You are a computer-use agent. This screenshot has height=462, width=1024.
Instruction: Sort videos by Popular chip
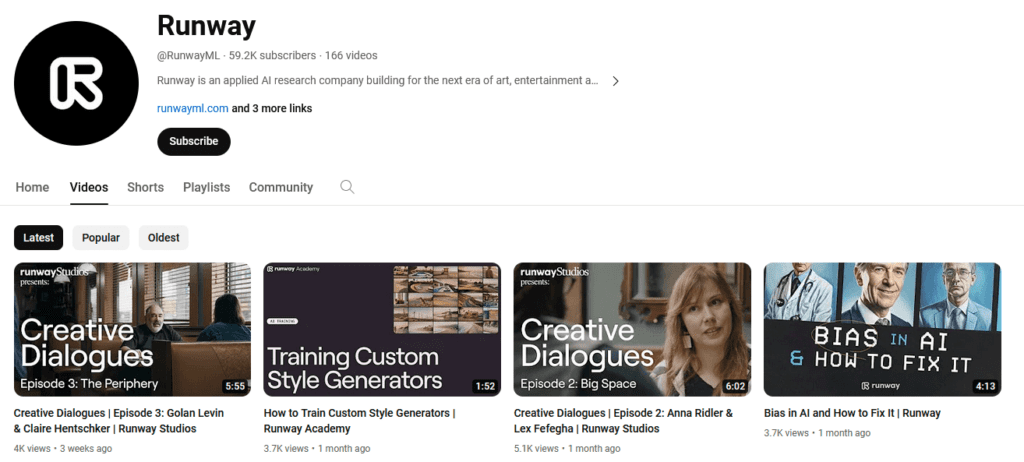pos(101,238)
